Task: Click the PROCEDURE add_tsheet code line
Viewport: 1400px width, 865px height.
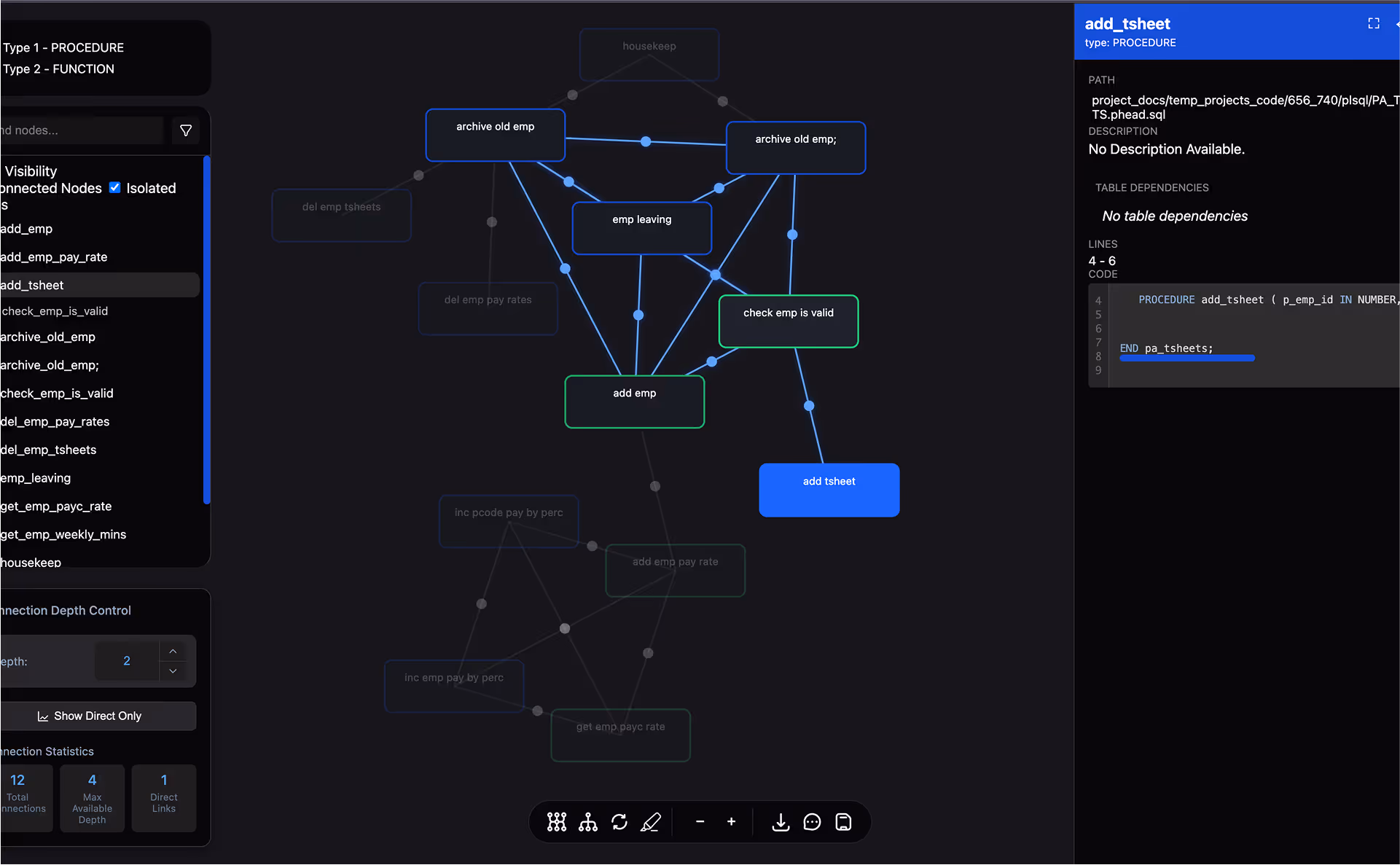Action: [x=1267, y=300]
